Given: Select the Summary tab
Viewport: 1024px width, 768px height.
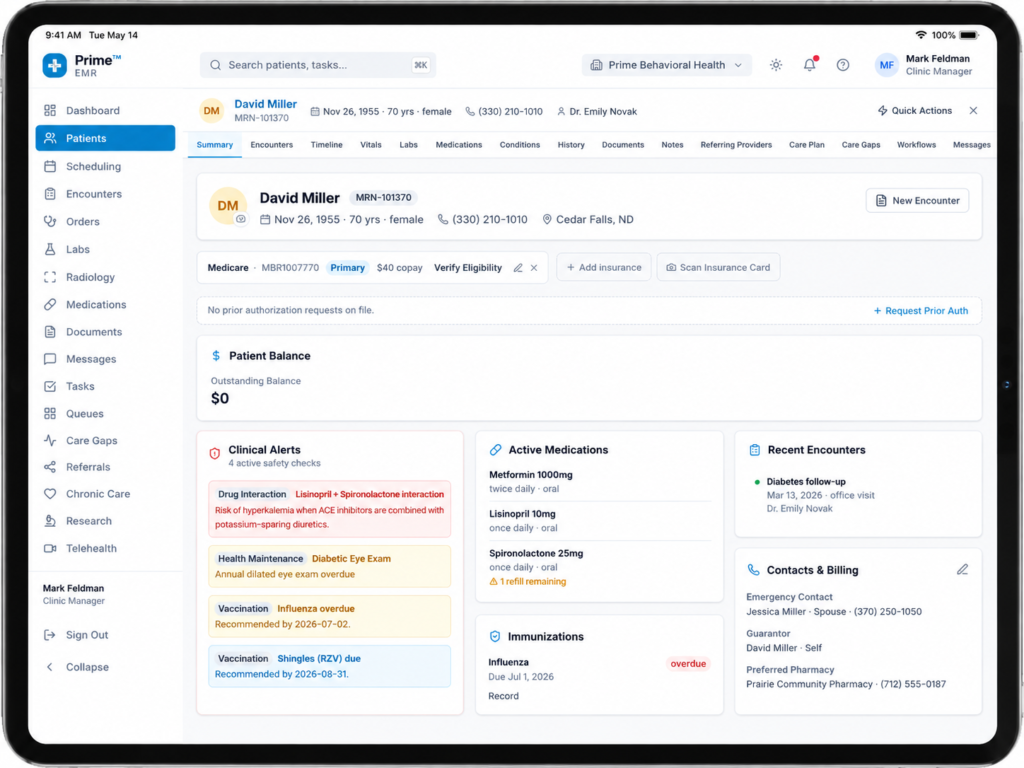Looking at the screenshot, I should (215, 145).
